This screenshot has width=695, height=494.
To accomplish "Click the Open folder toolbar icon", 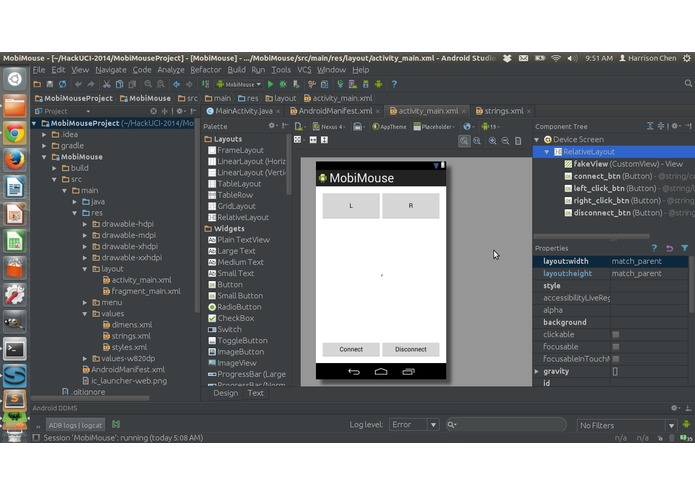I will click(37, 84).
